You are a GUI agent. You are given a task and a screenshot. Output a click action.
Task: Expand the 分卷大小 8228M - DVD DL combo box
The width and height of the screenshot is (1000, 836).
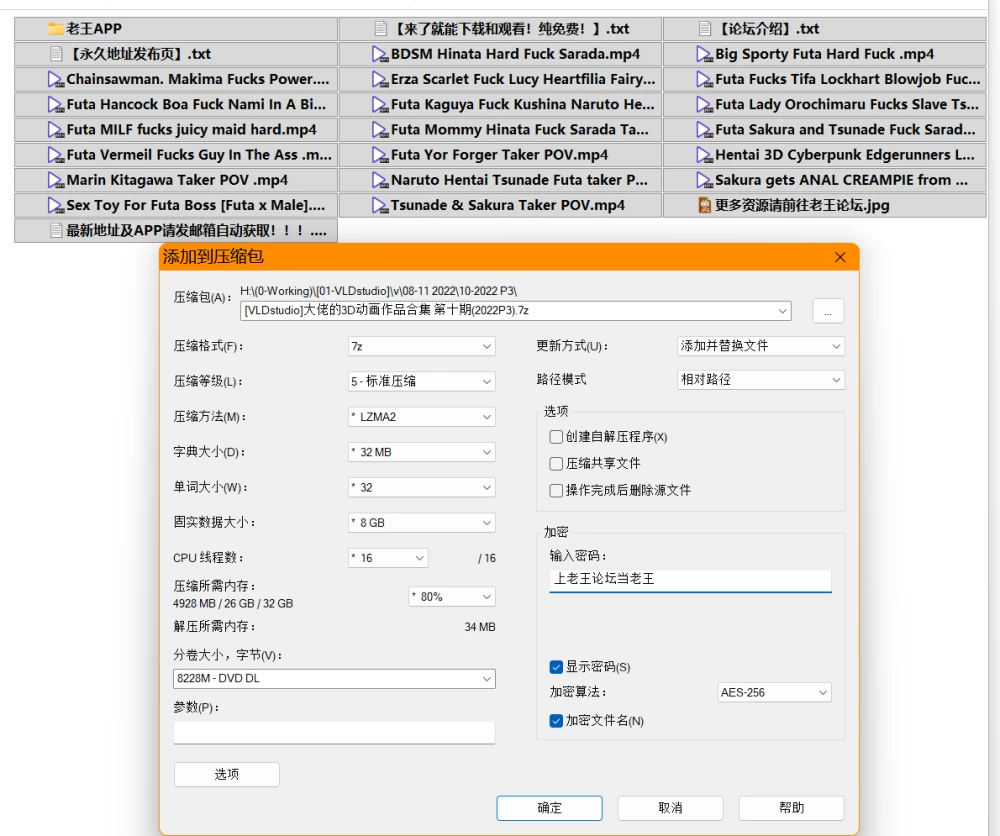click(334, 678)
